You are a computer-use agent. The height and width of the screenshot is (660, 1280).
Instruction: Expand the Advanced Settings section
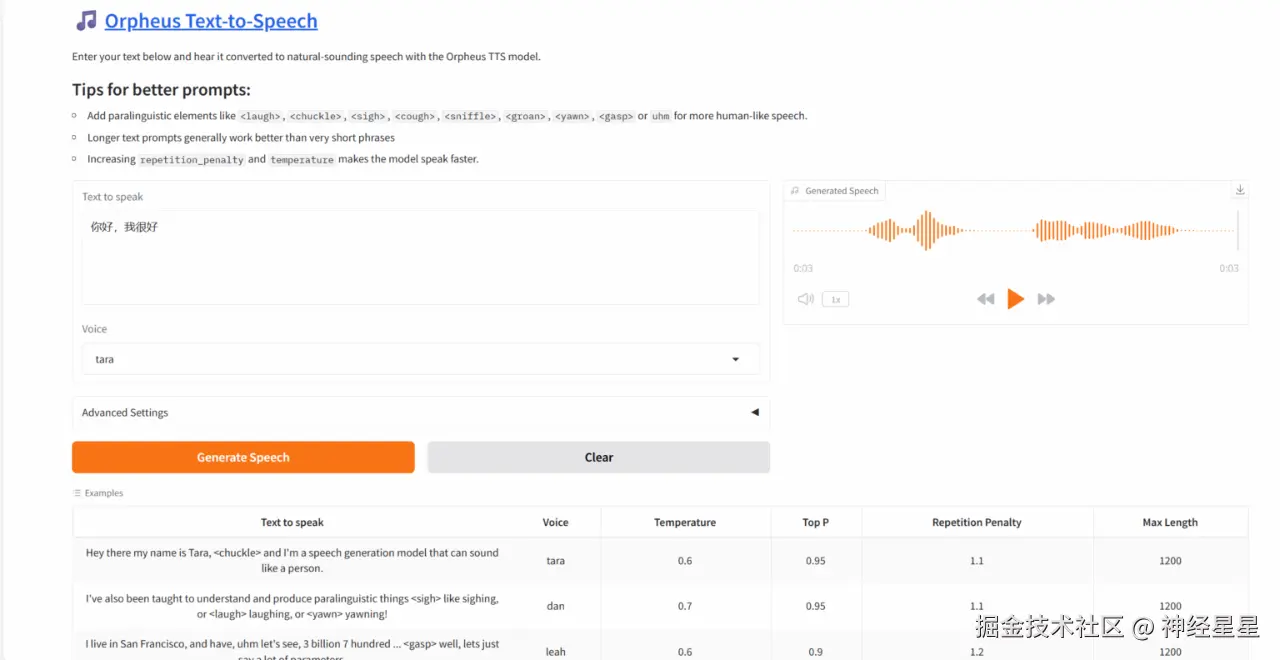pos(420,412)
